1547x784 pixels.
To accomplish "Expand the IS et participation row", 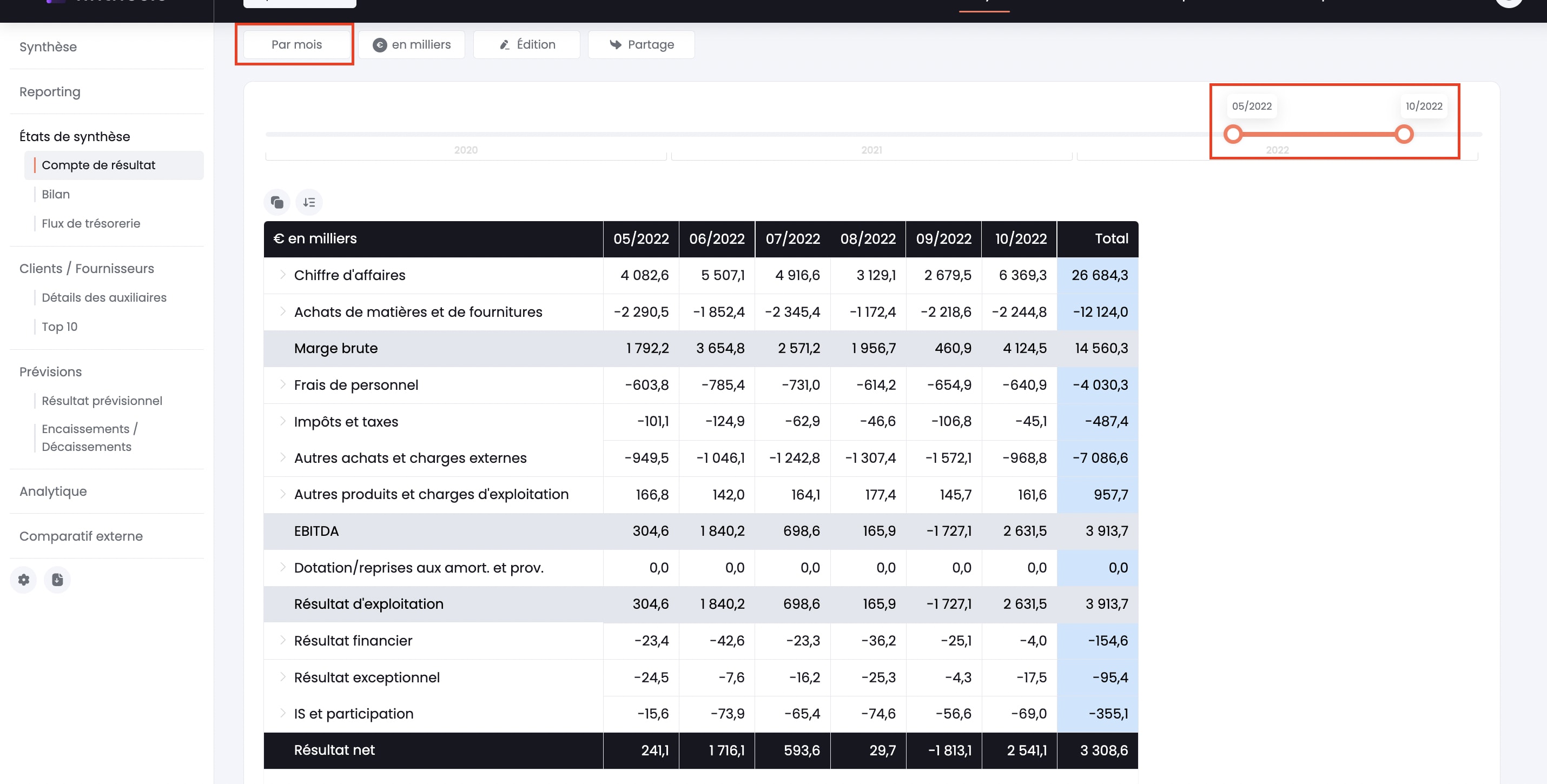I will (x=283, y=714).
